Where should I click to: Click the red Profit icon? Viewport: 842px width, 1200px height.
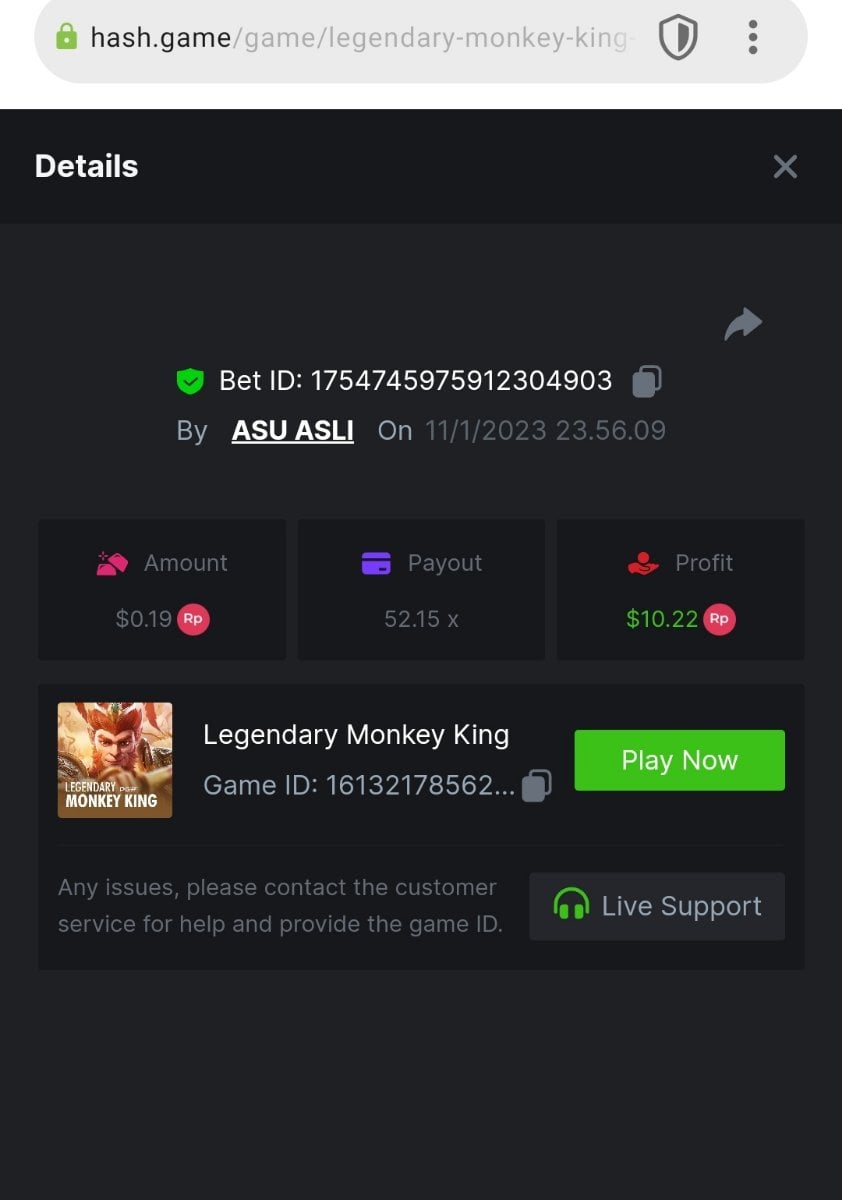643,564
